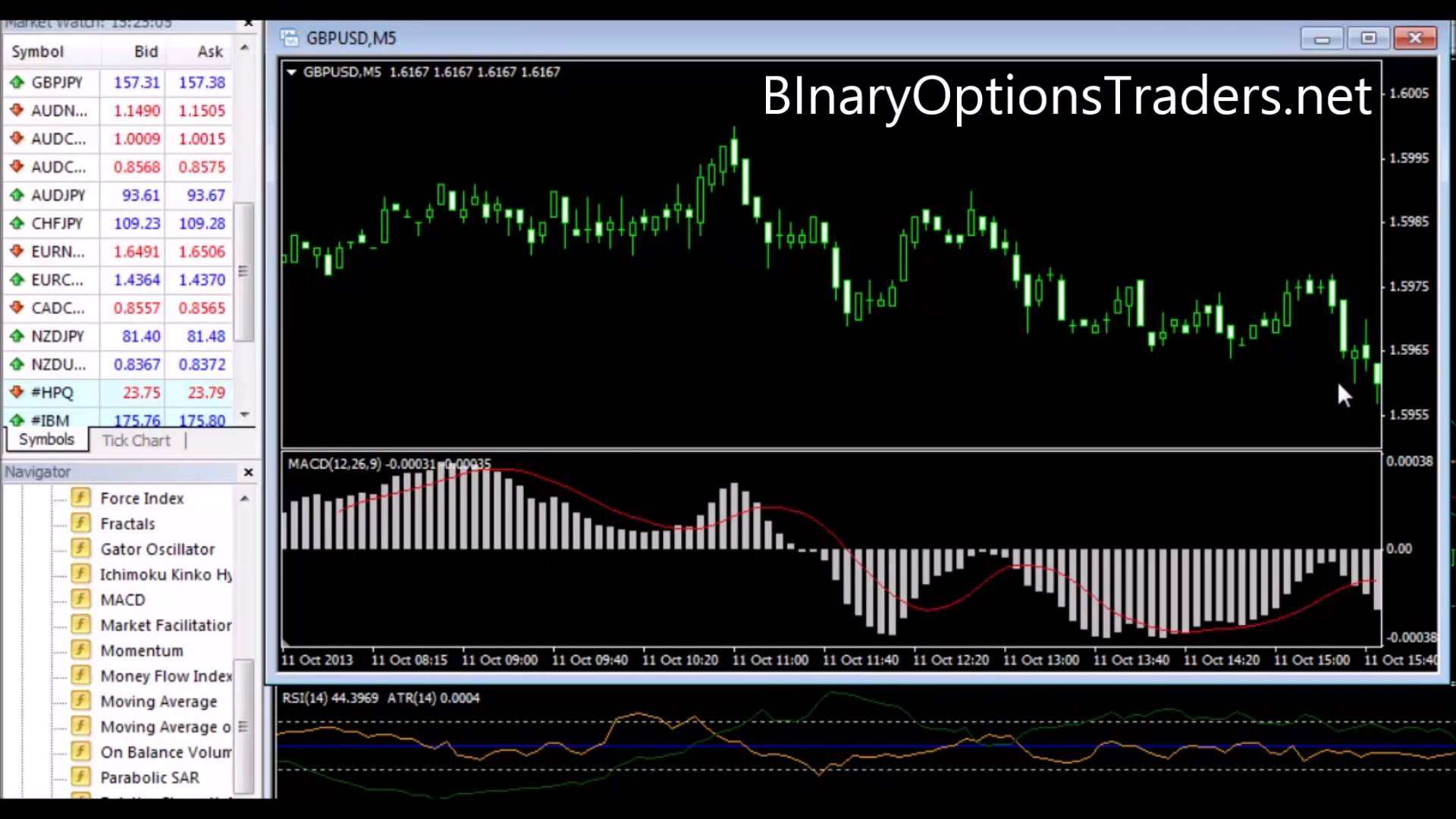Select the On Balance Volume indicator icon
This screenshot has height=819, width=1456.
pos(80,752)
